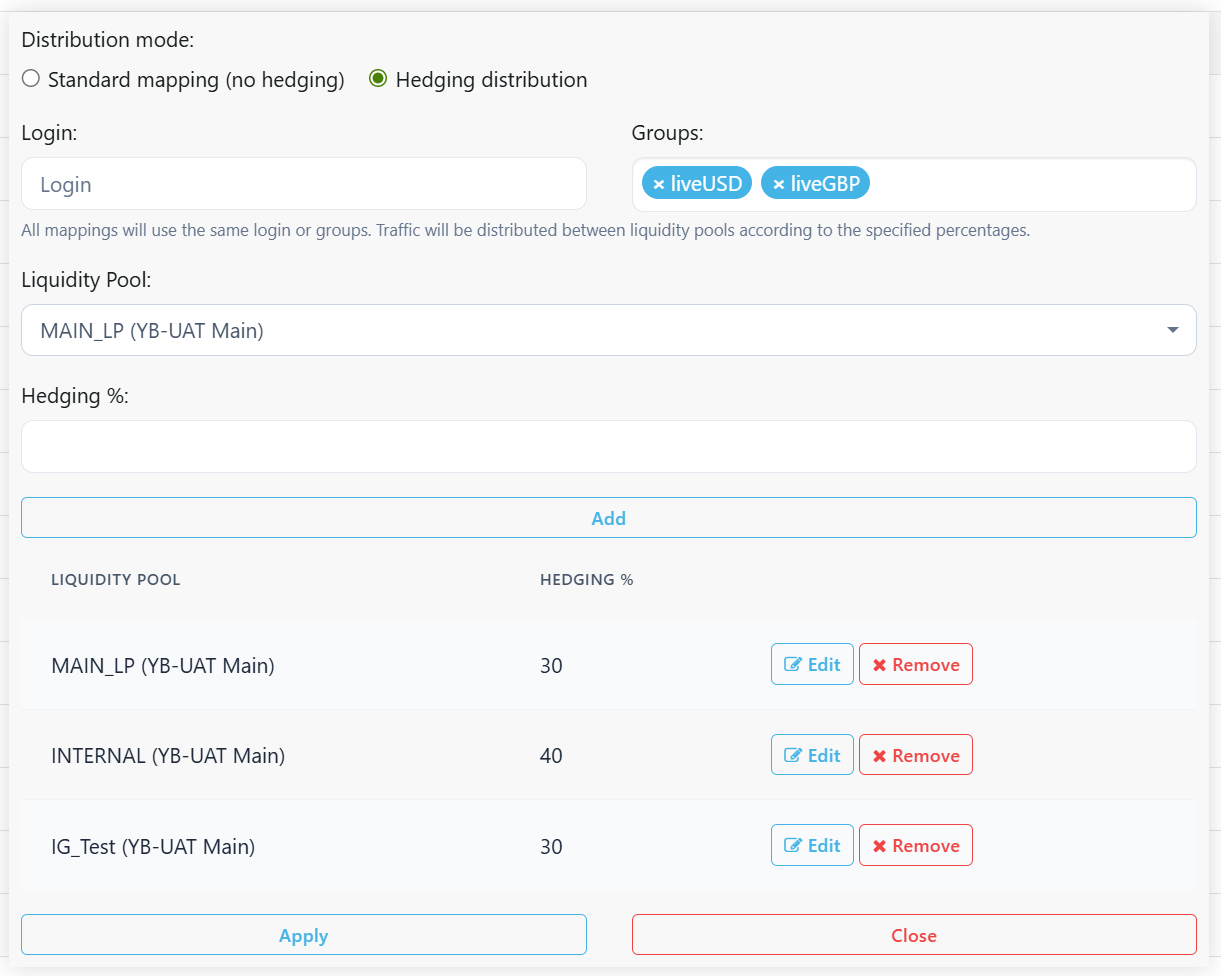The height and width of the screenshot is (976, 1221).
Task: Edit the INTERNAL pool hedging row
Action: (x=812, y=755)
